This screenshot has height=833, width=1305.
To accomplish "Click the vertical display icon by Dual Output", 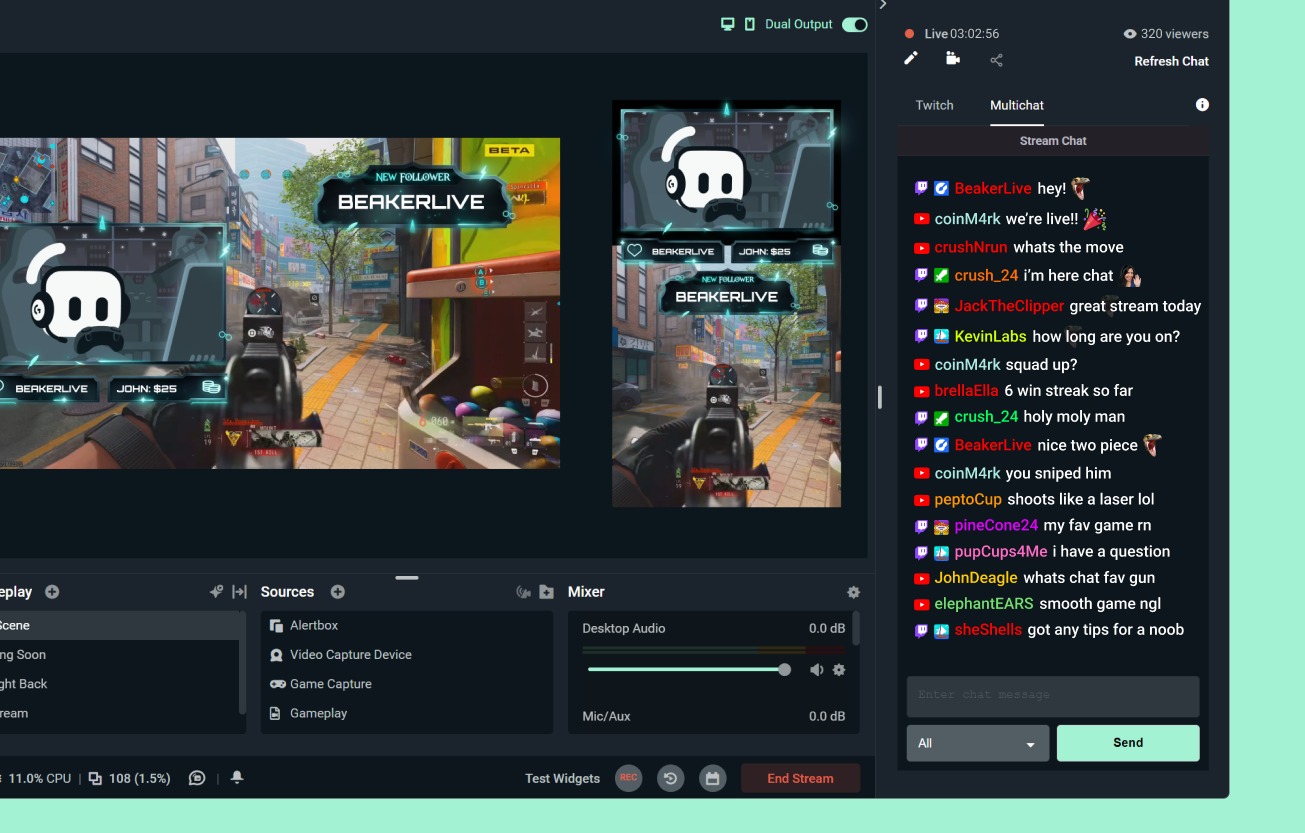I will 750,24.
